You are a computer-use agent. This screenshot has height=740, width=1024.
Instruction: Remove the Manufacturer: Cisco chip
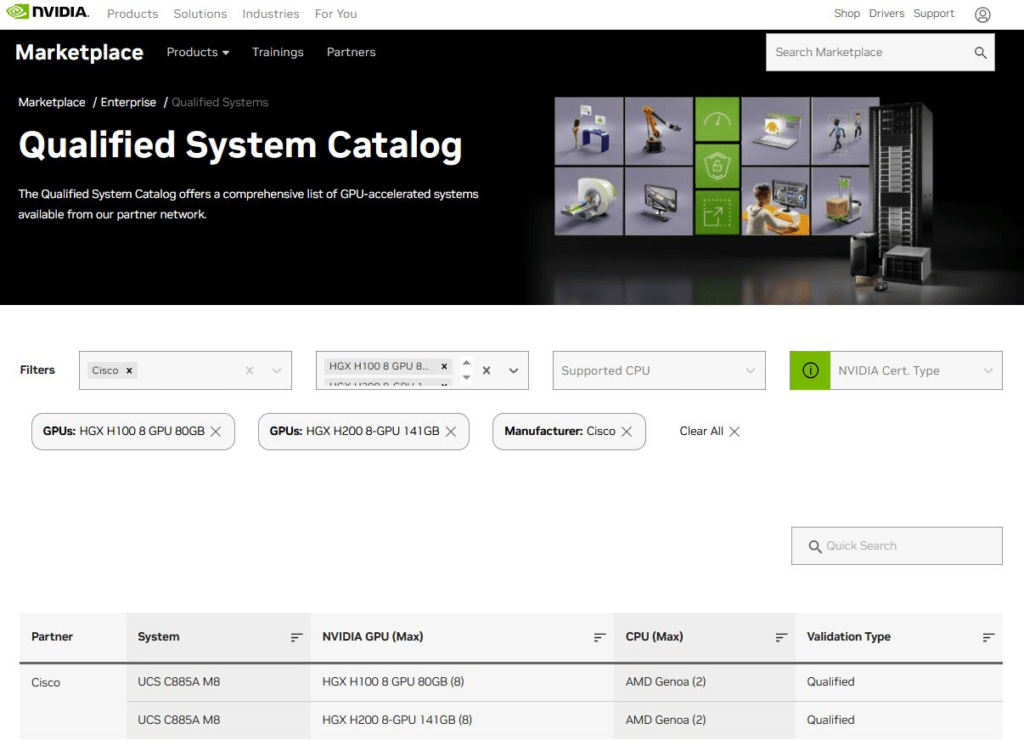coord(627,432)
